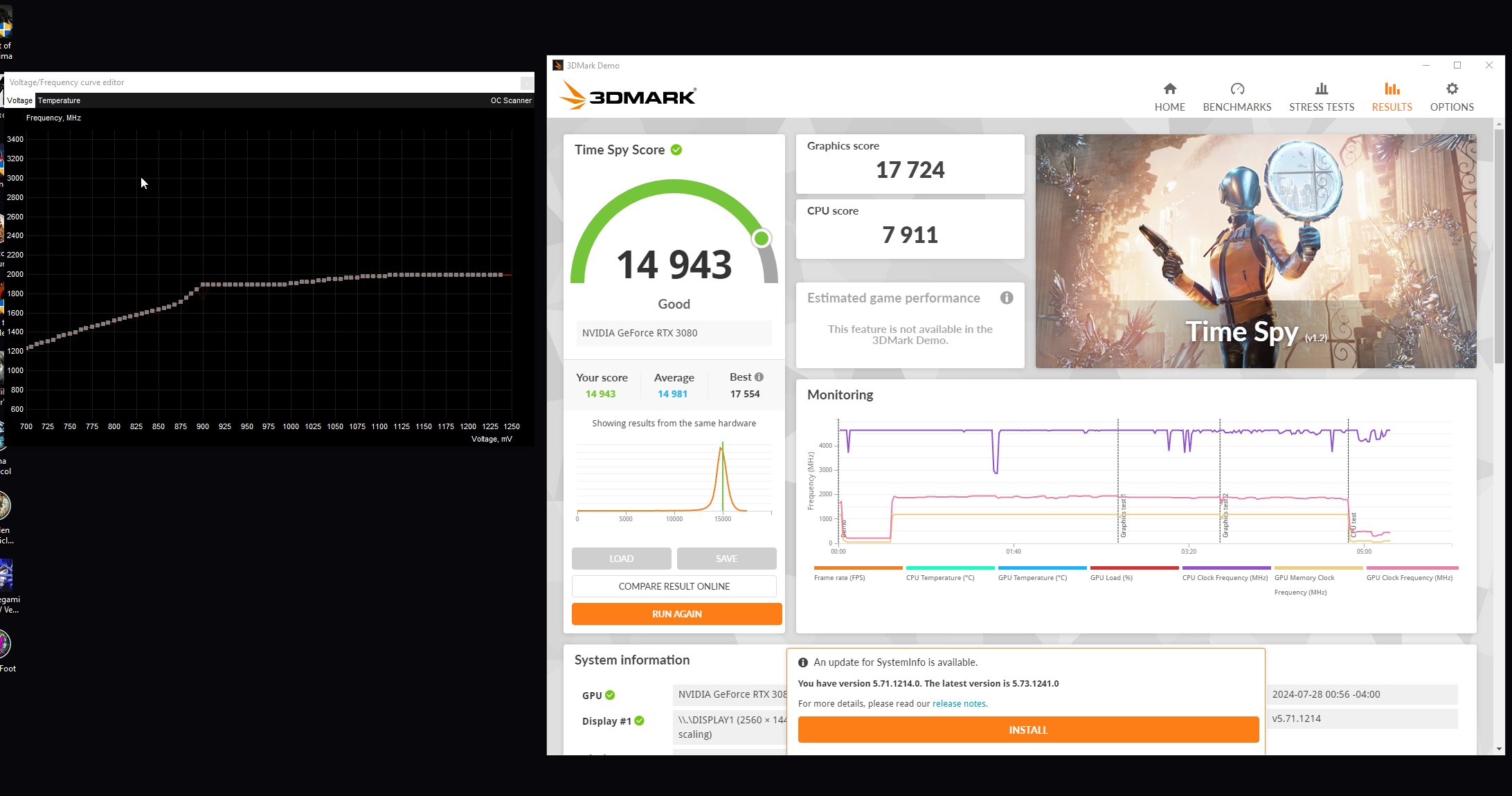Click the Time Spy benchmark thumbnail image

[x=1256, y=251]
